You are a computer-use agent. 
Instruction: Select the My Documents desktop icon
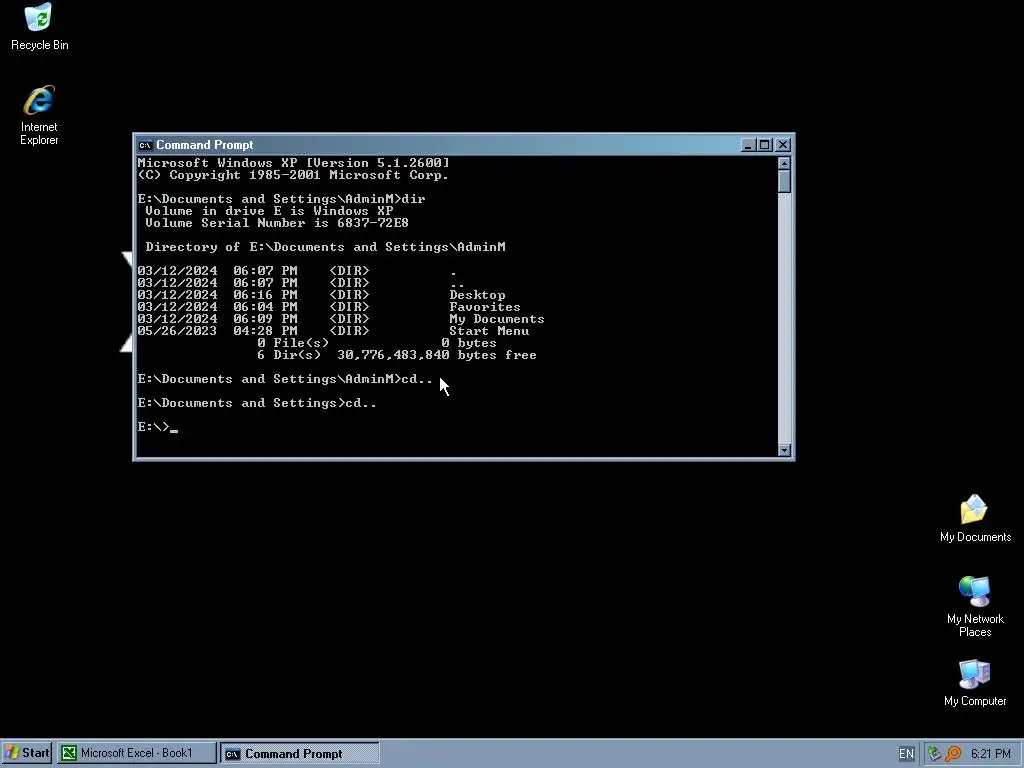(x=975, y=519)
